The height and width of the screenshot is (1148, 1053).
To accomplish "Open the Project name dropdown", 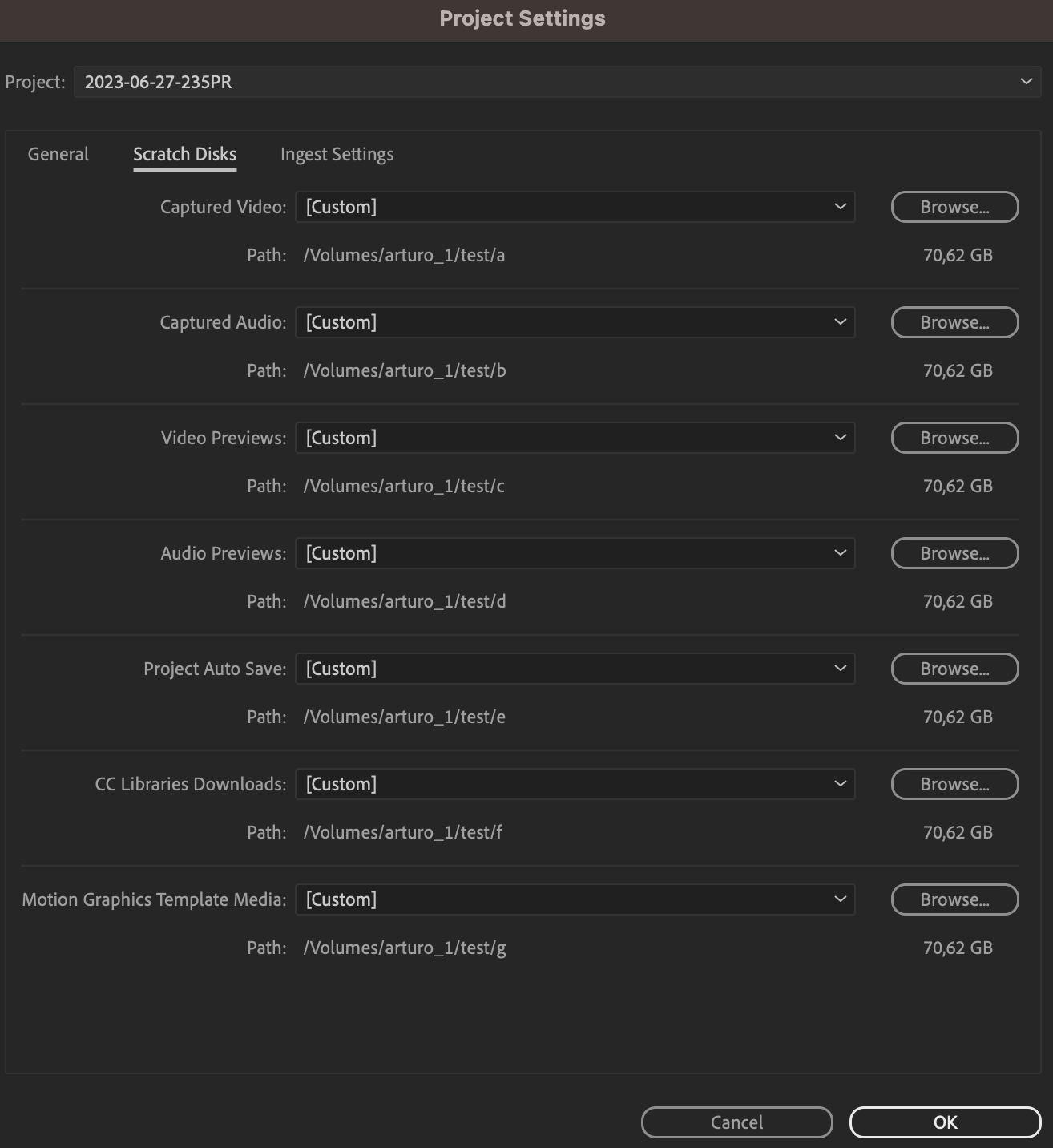I will point(556,82).
